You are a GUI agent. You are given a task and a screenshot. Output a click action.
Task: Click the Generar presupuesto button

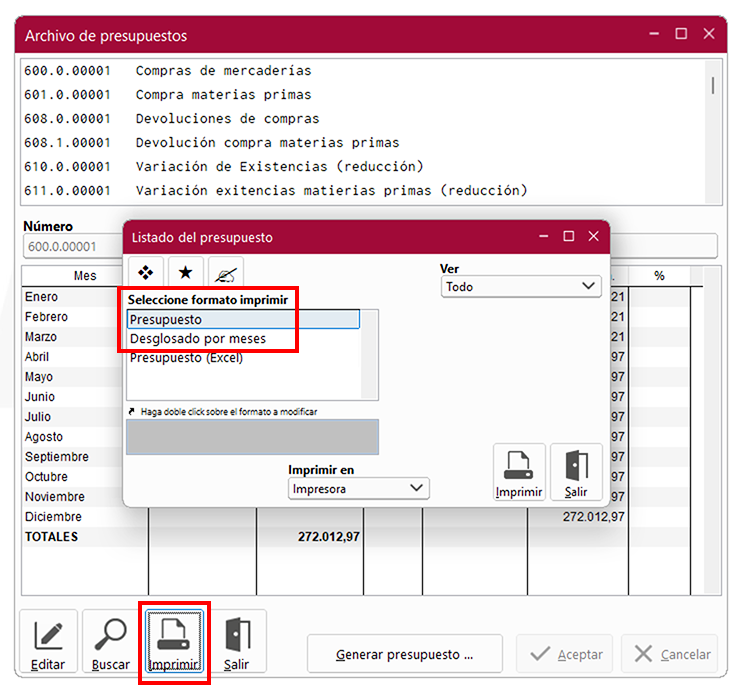tap(404, 655)
